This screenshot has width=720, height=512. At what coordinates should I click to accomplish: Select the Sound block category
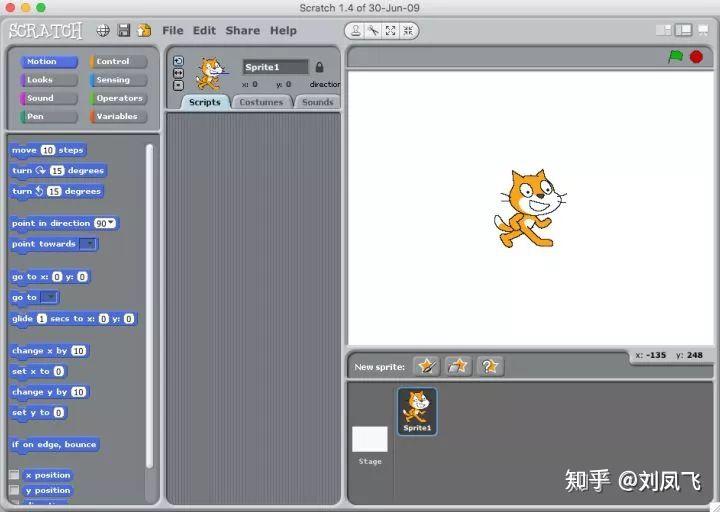[49, 98]
